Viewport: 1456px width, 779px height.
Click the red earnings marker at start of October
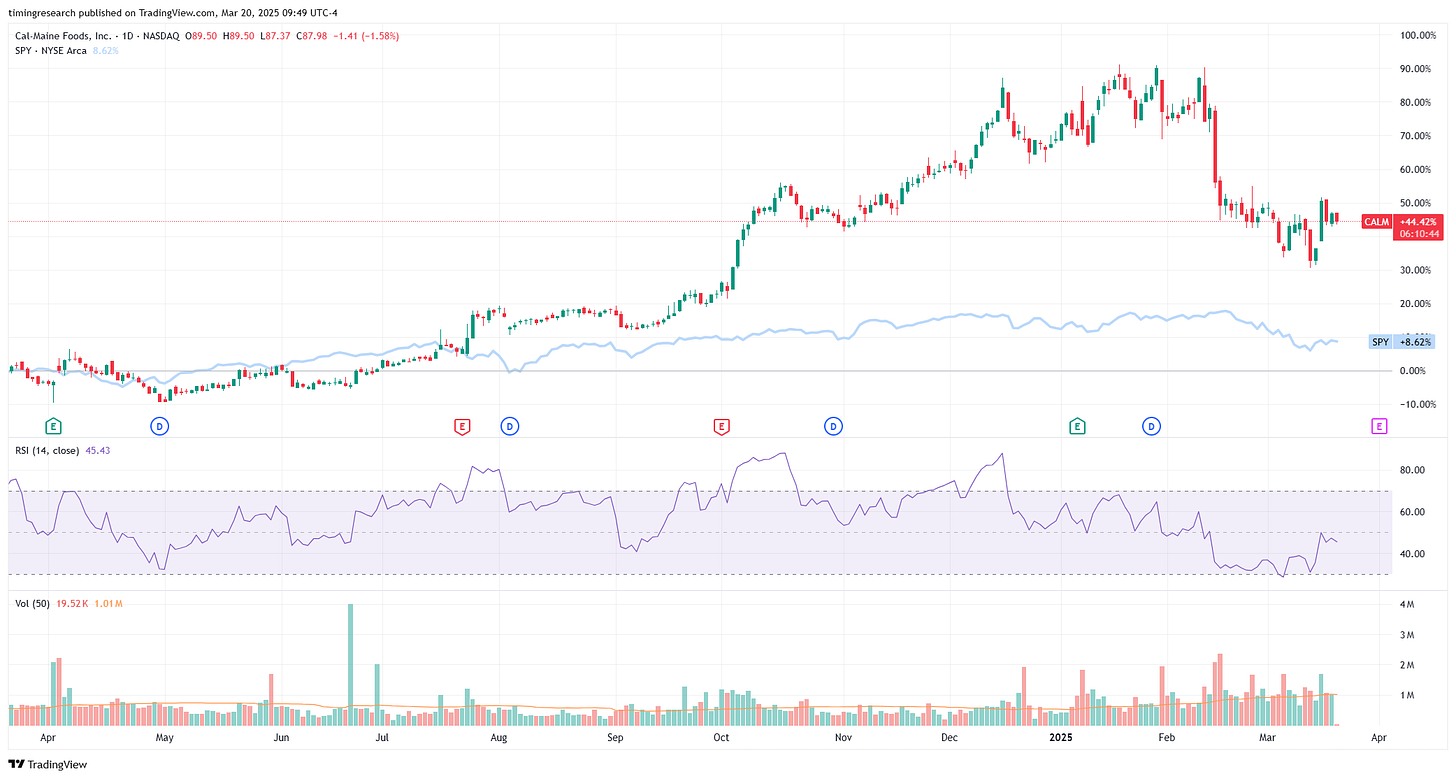tap(721, 427)
